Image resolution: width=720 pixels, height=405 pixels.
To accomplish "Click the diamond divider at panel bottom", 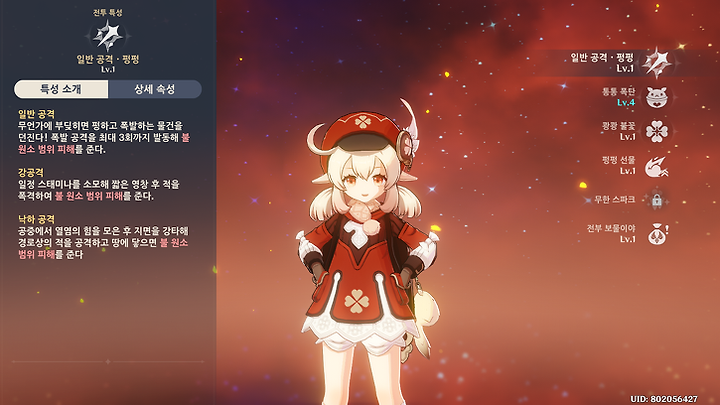I will 108,362.
